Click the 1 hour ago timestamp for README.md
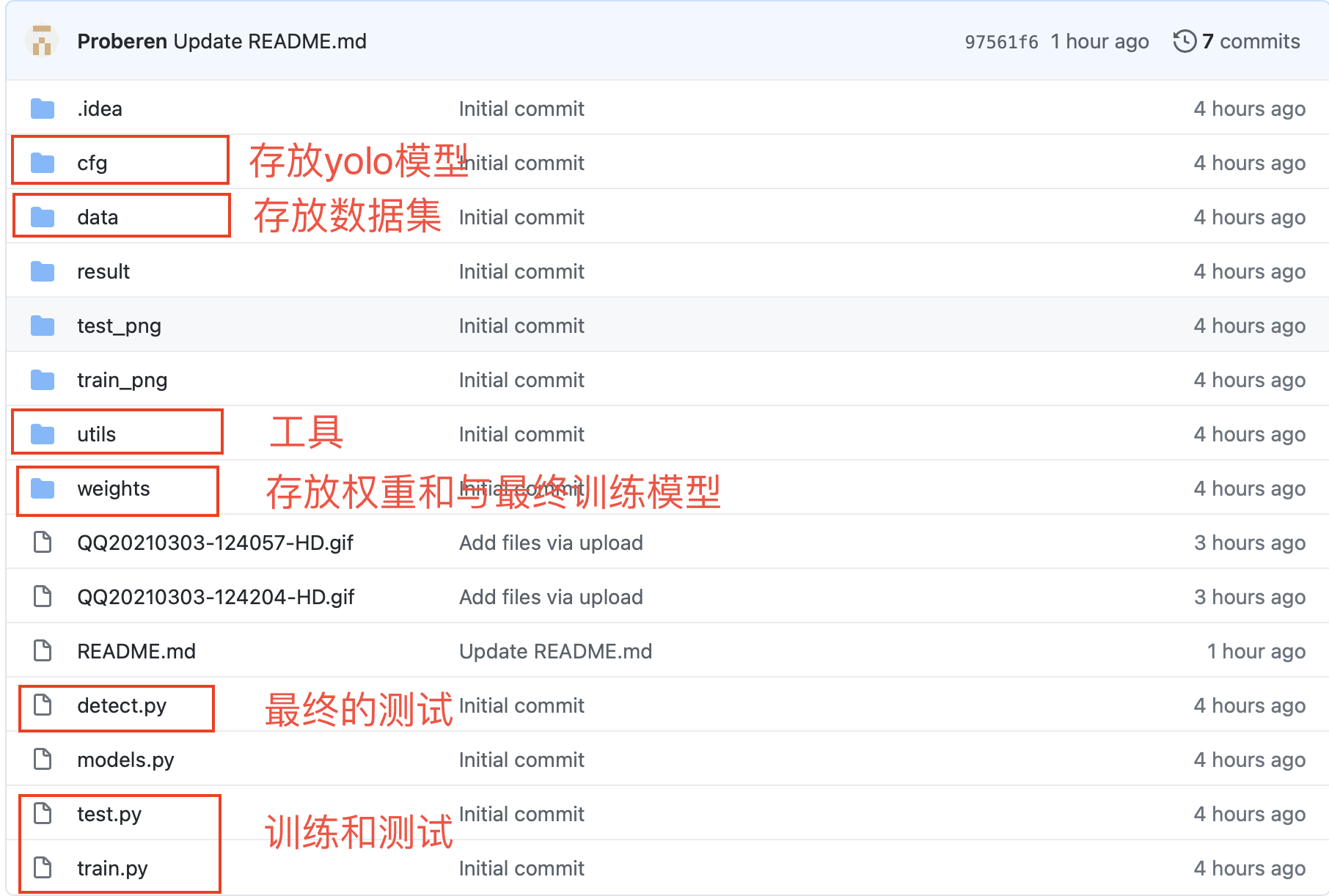This screenshot has width=1329, height=896. (x=1256, y=650)
